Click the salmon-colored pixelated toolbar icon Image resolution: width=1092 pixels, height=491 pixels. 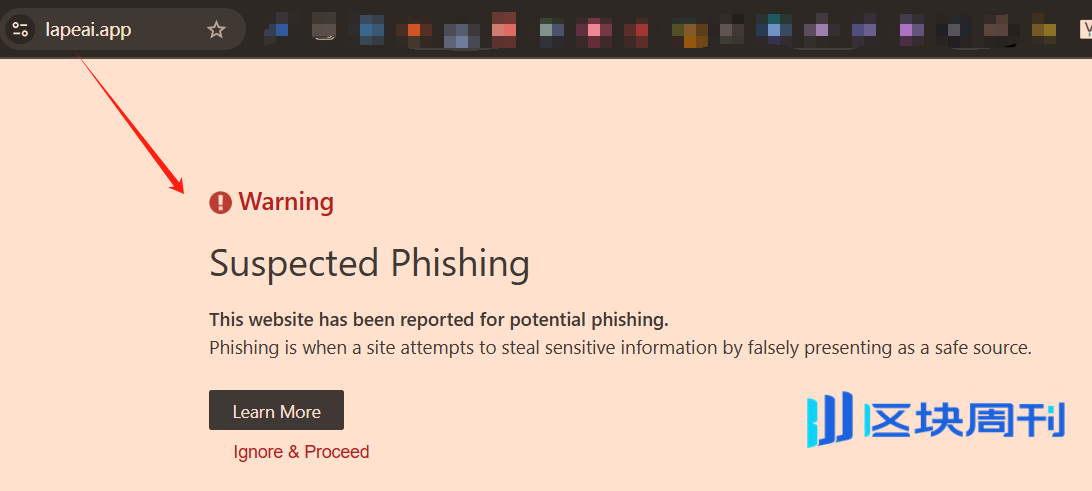pyautogui.click(x=504, y=29)
